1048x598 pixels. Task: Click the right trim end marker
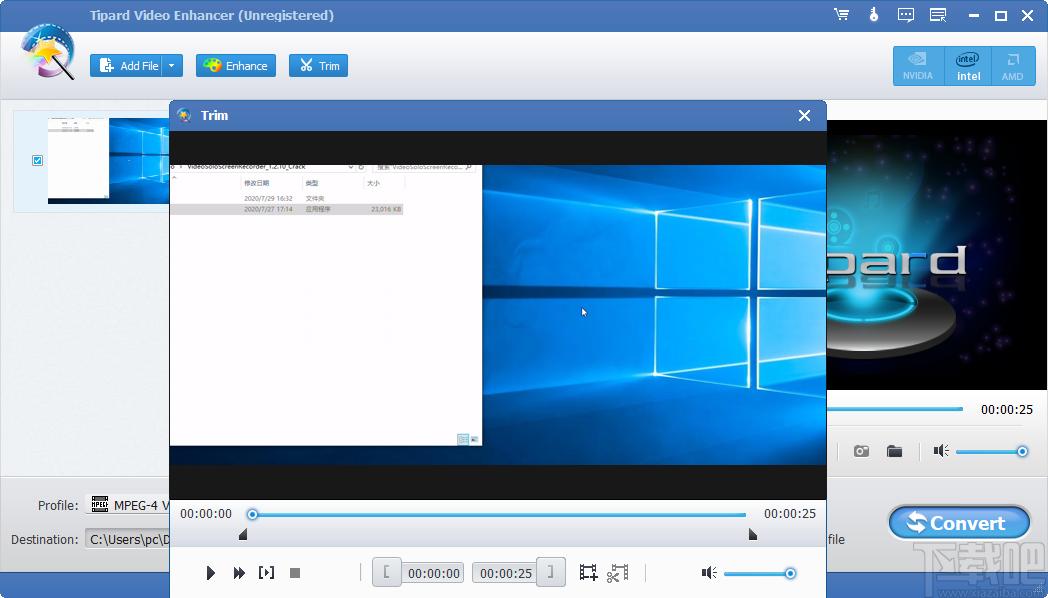[753, 534]
